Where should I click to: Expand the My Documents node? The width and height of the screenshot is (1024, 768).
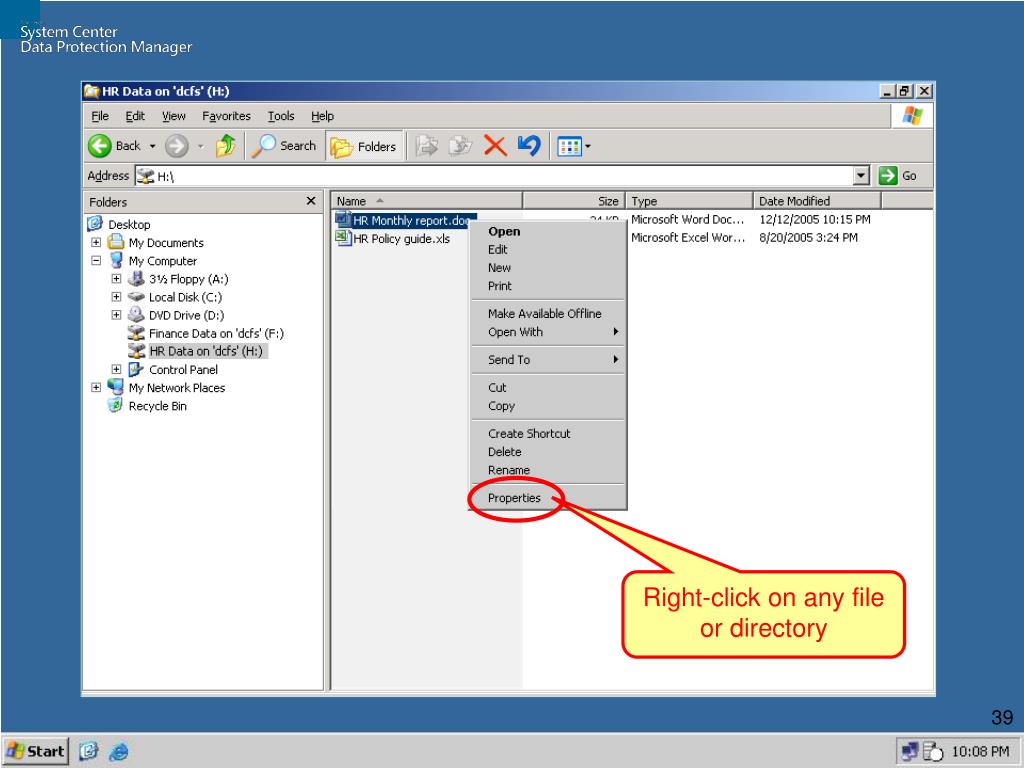coord(96,242)
